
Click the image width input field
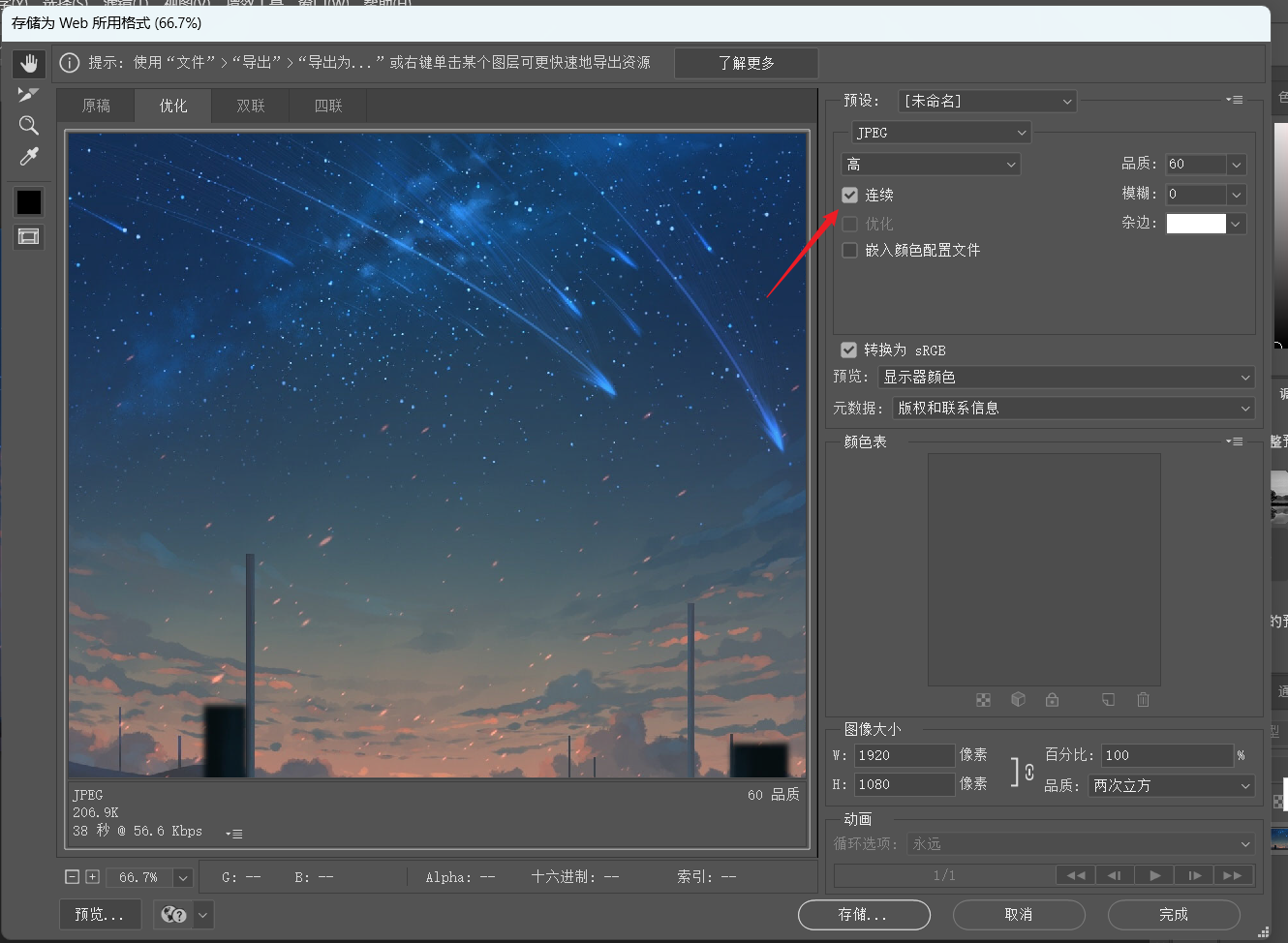(x=905, y=755)
